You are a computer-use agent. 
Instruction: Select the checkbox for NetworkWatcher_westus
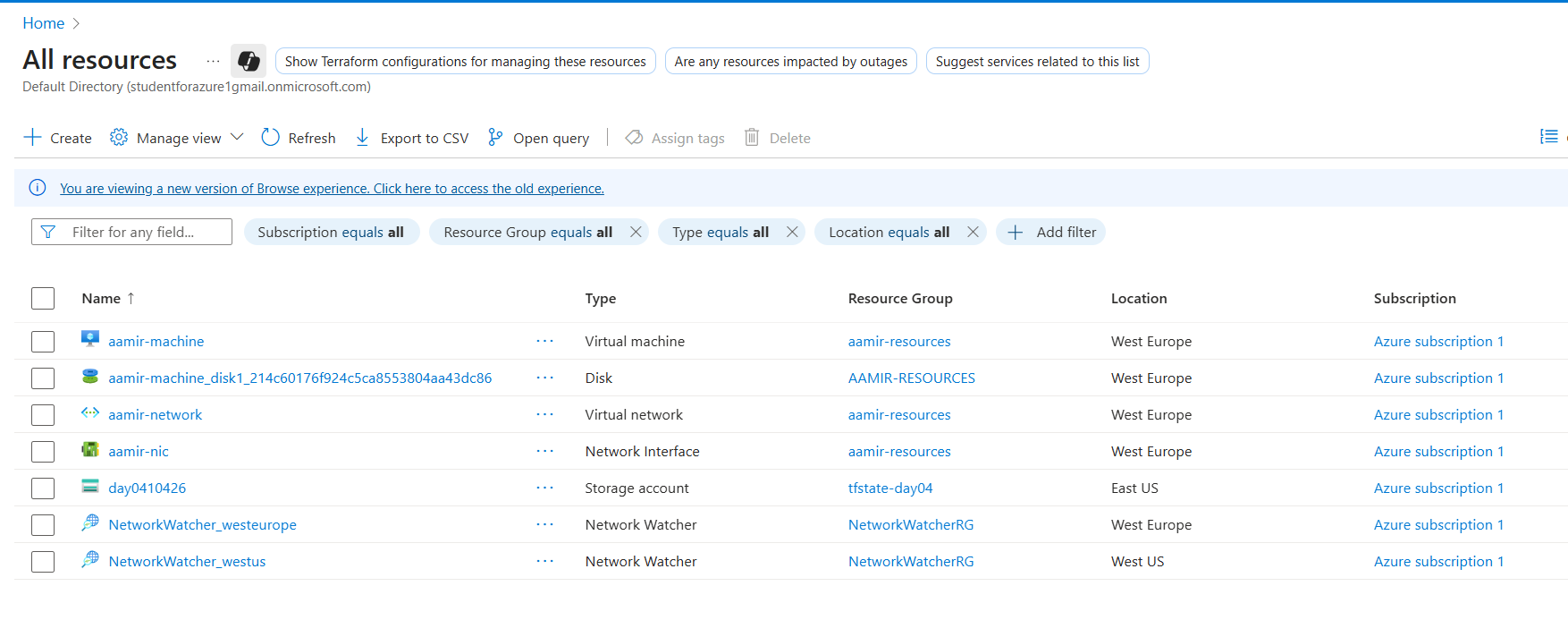(43, 562)
